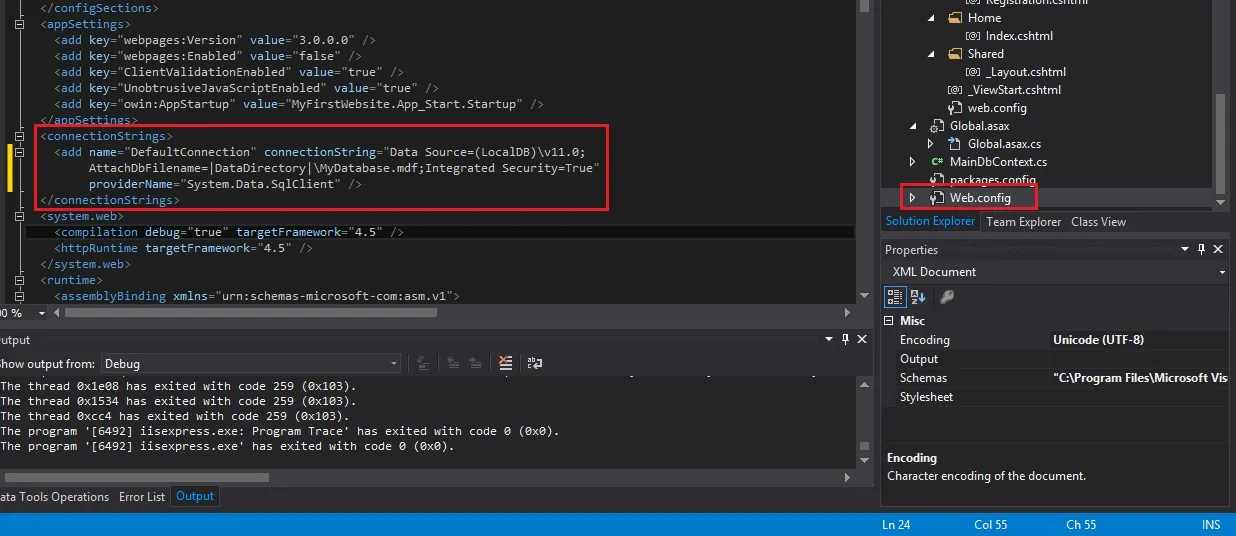Pin the Properties panel with pushpin icon
This screenshot has width=1236, height=536.
[1201, 249]
